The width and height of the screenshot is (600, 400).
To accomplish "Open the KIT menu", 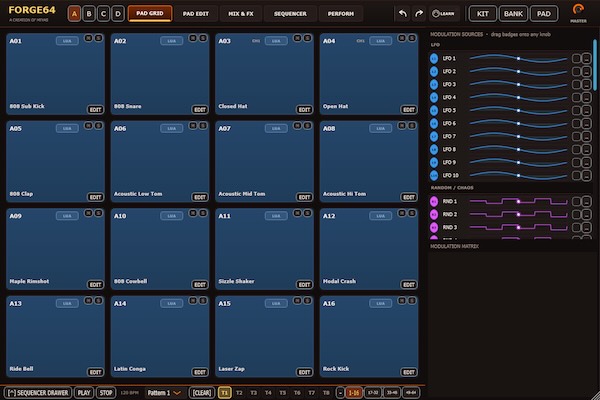I will [x=483, y=14].
